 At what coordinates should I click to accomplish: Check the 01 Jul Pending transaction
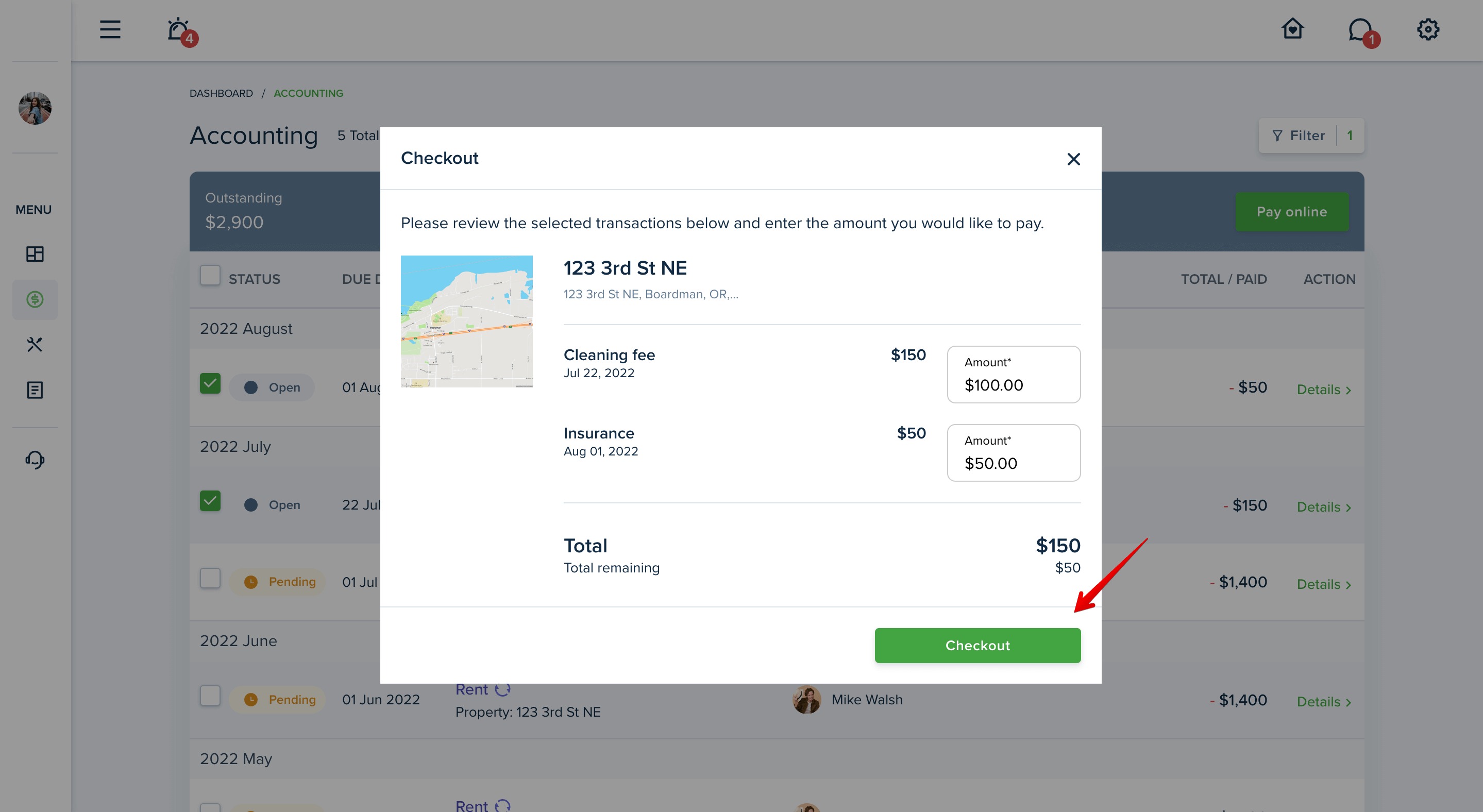210,579
